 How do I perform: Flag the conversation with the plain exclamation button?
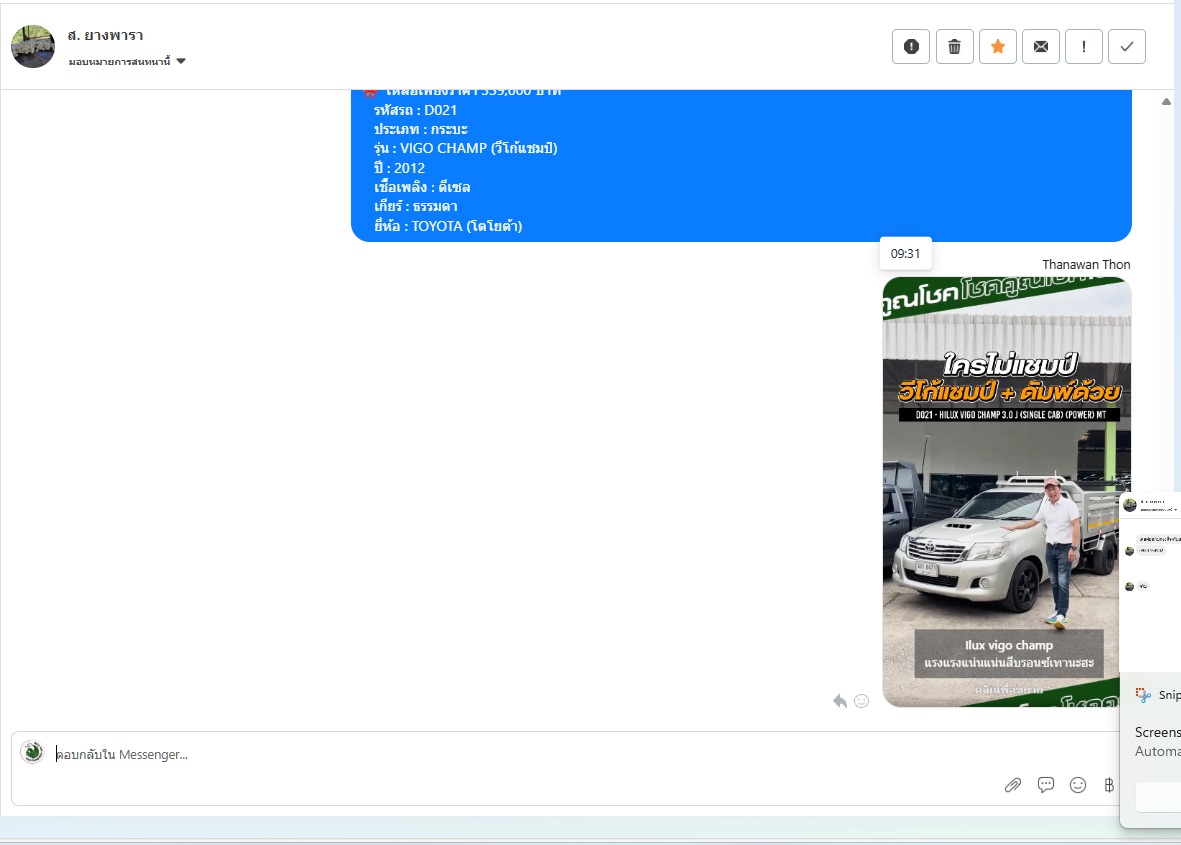(x=1084, y=47)
